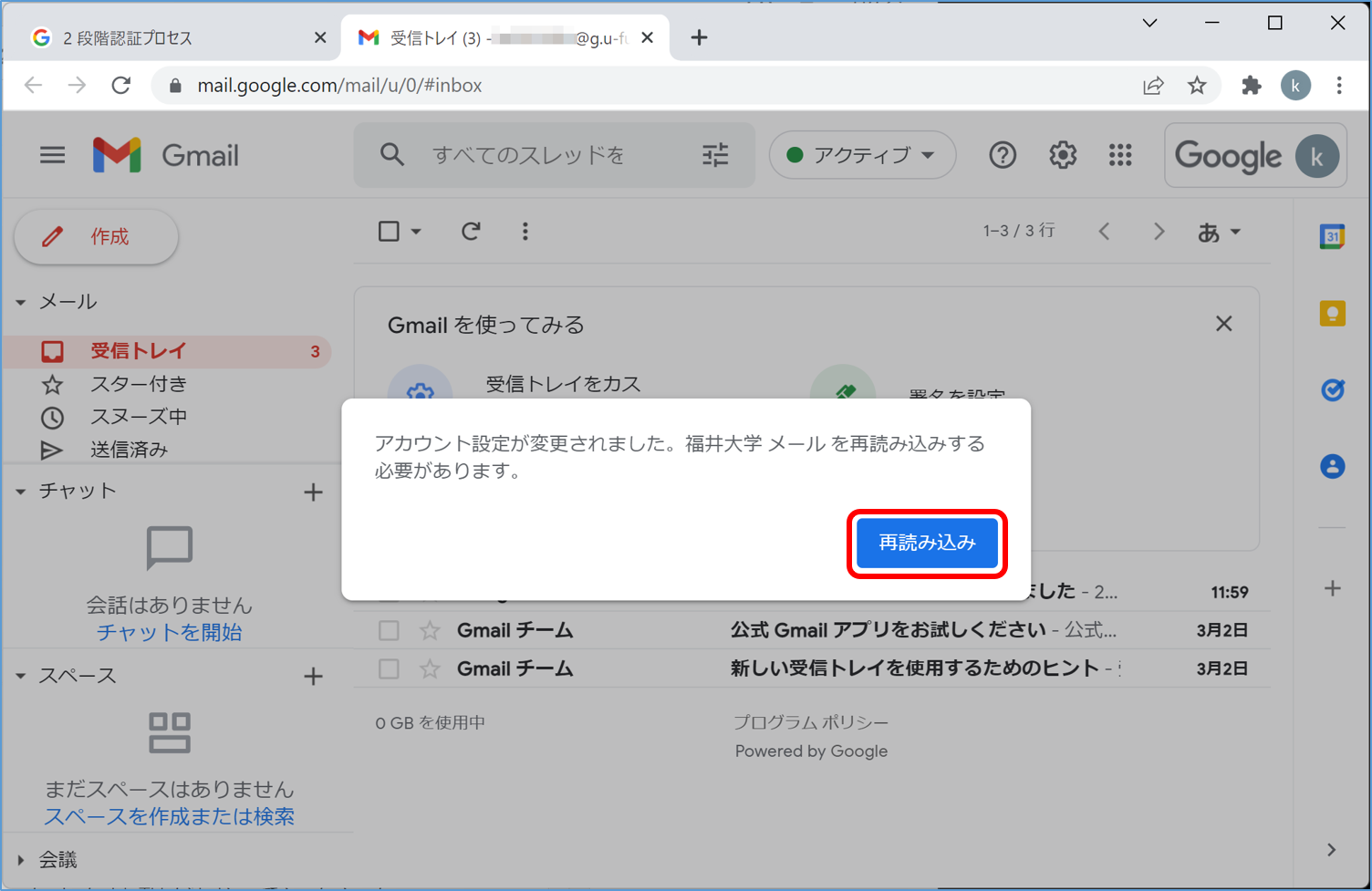Show search filter options icon
Image resolution: width=1372 pixels, height=891 pixels.
(x=715, y=156)
